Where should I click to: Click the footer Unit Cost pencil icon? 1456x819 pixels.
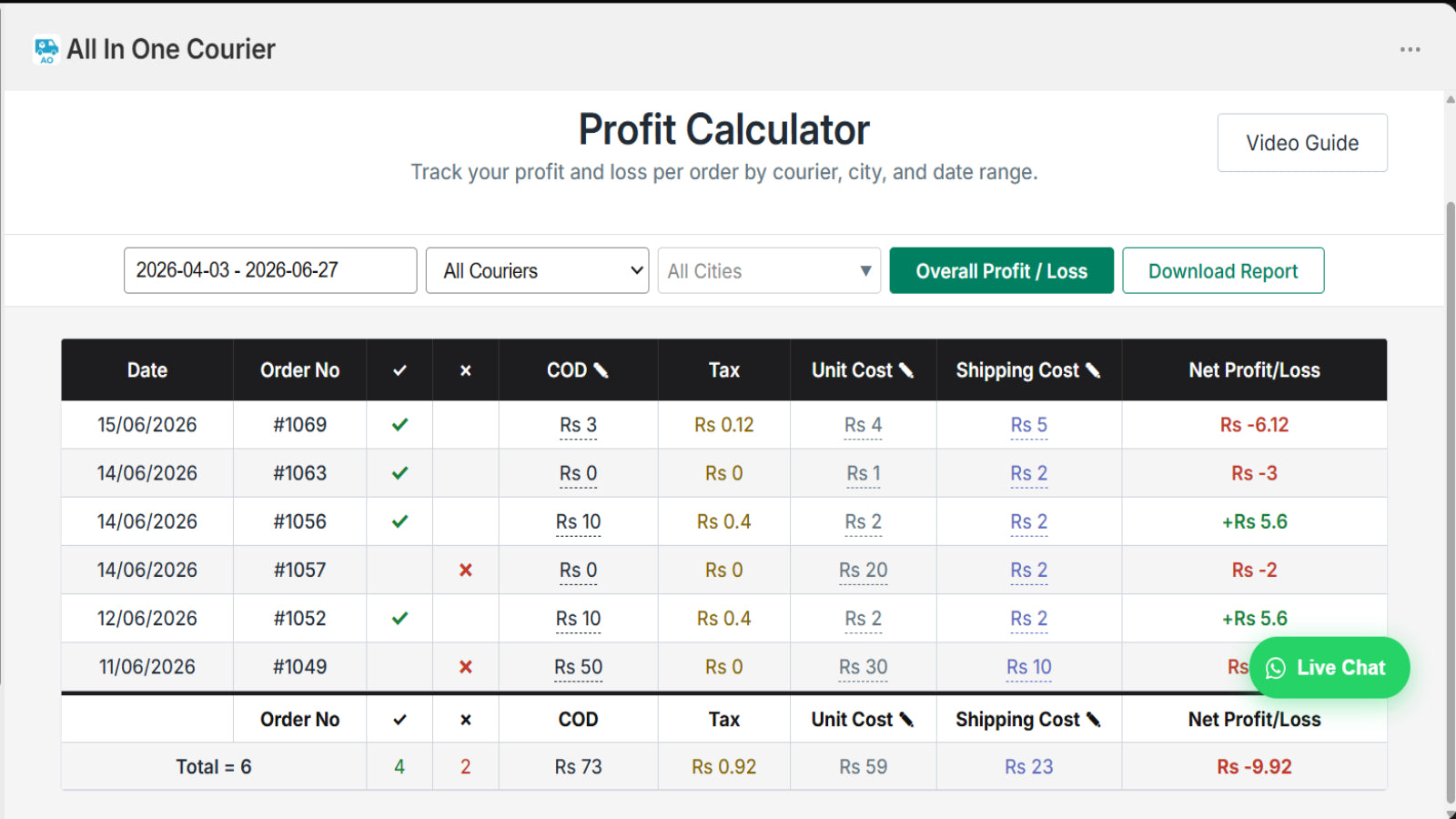pos(905,720)
